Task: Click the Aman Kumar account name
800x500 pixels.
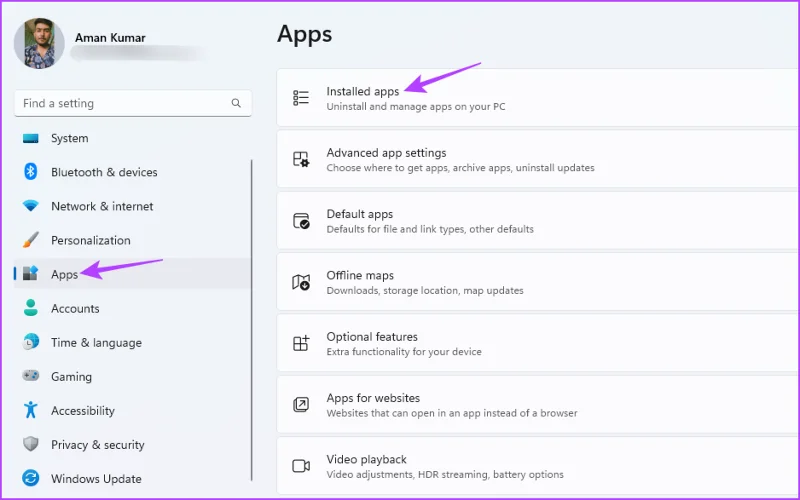Action: pyautogui.click(x=110, y=38)
